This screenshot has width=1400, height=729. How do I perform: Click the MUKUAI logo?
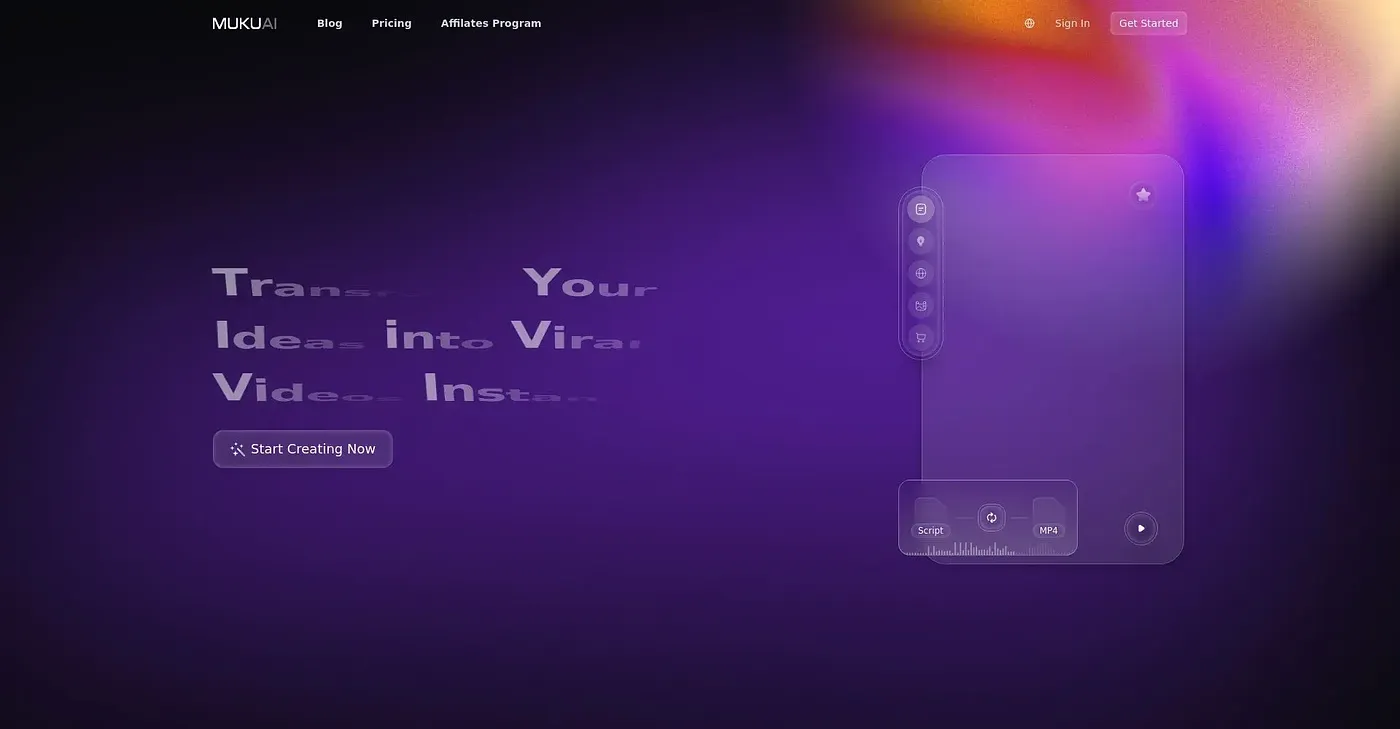(x=245, y=23)
